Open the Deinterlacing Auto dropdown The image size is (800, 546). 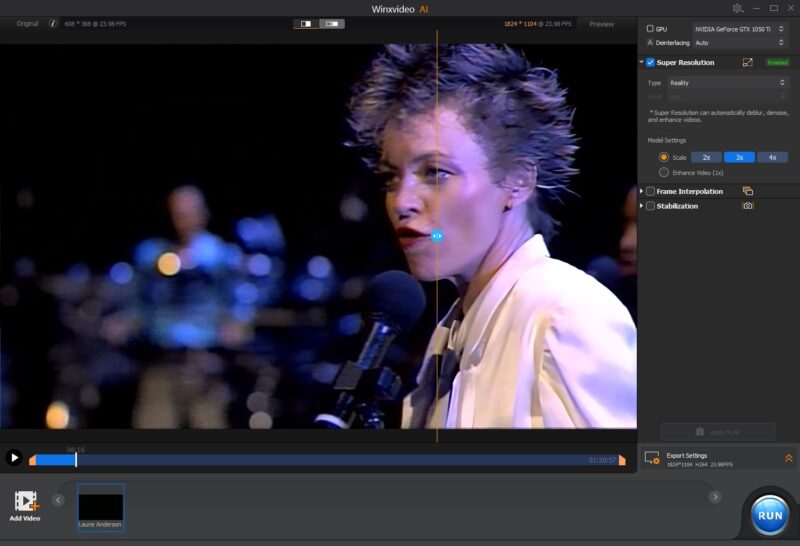740,43
